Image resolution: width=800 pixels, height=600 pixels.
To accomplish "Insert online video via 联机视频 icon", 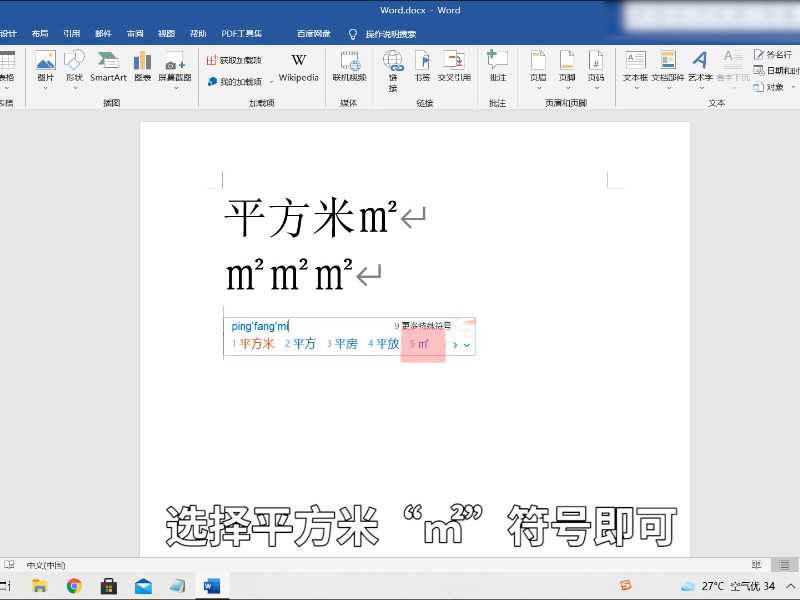I will point(350,70).
